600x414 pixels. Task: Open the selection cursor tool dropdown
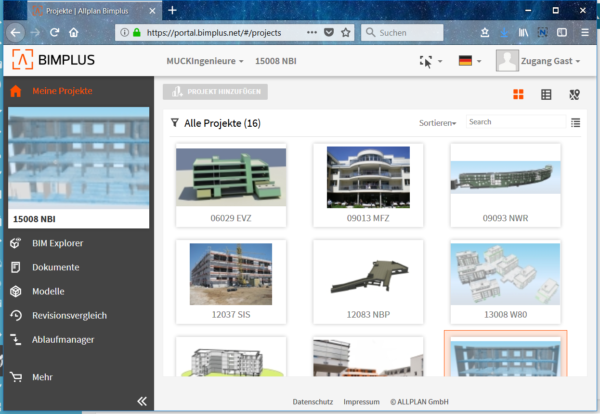coord(430,61)
